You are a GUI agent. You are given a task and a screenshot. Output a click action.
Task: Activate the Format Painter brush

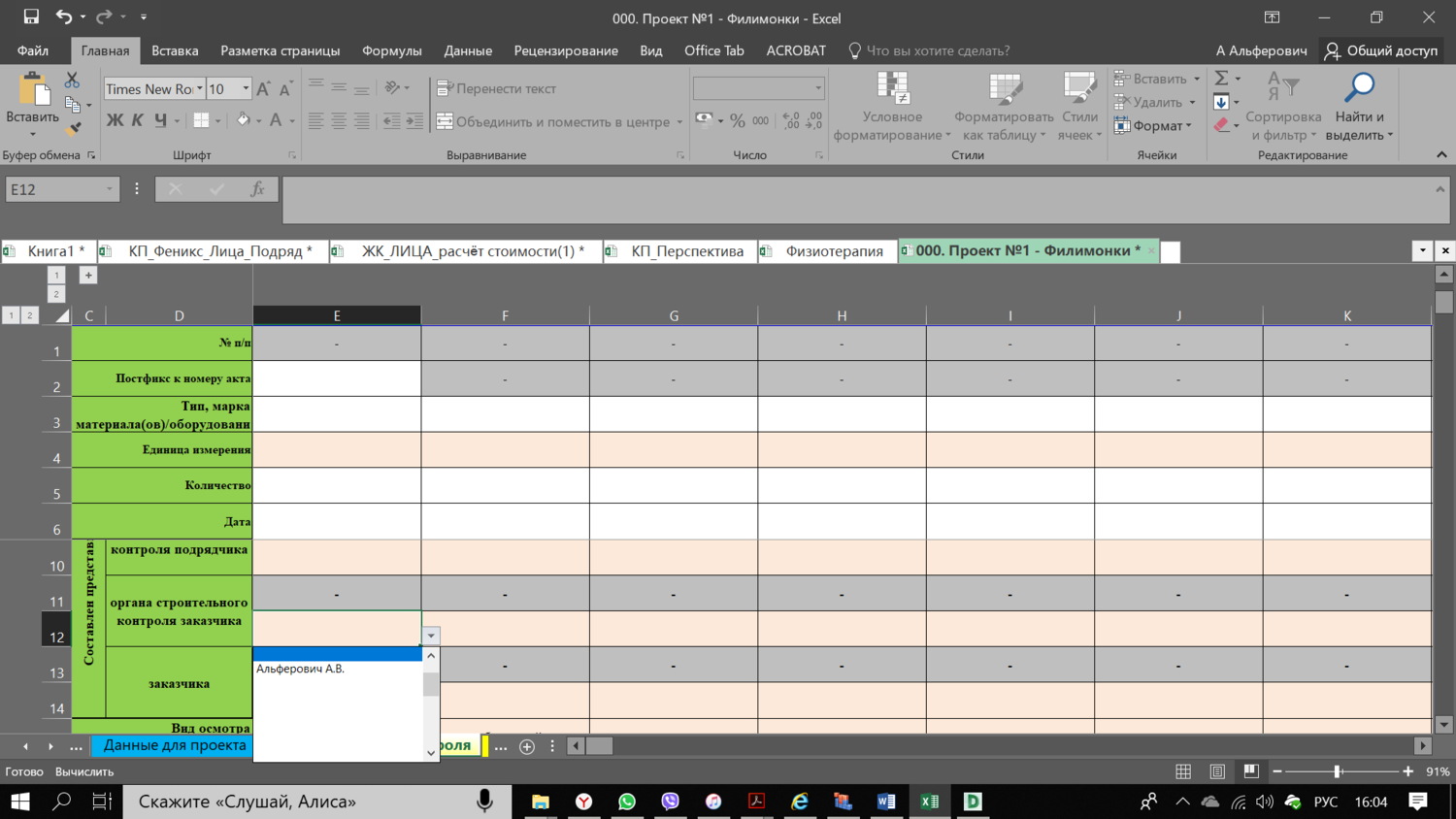(x=72, y=128)
